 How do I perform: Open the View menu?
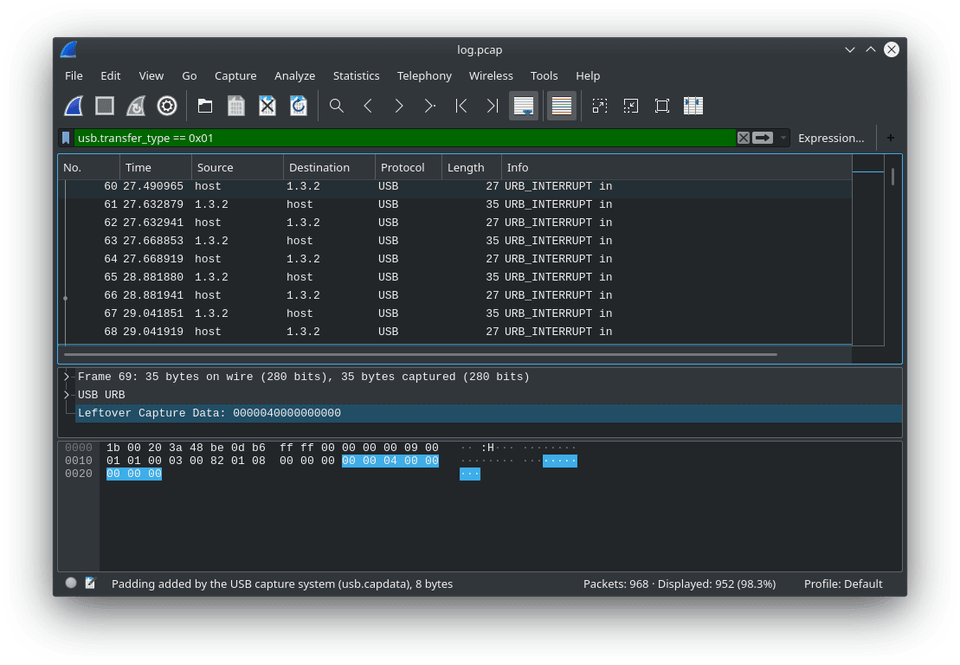(151, 76)
